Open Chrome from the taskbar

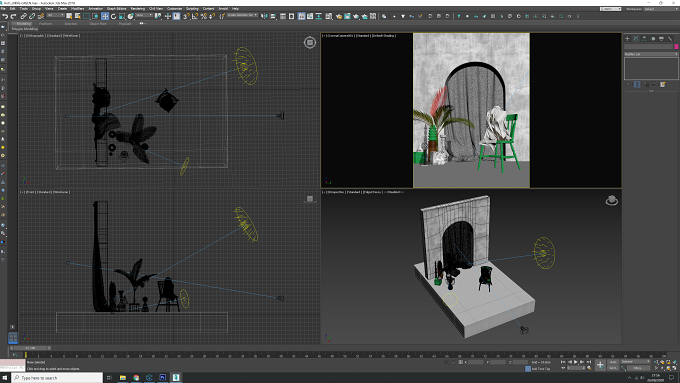136,378
